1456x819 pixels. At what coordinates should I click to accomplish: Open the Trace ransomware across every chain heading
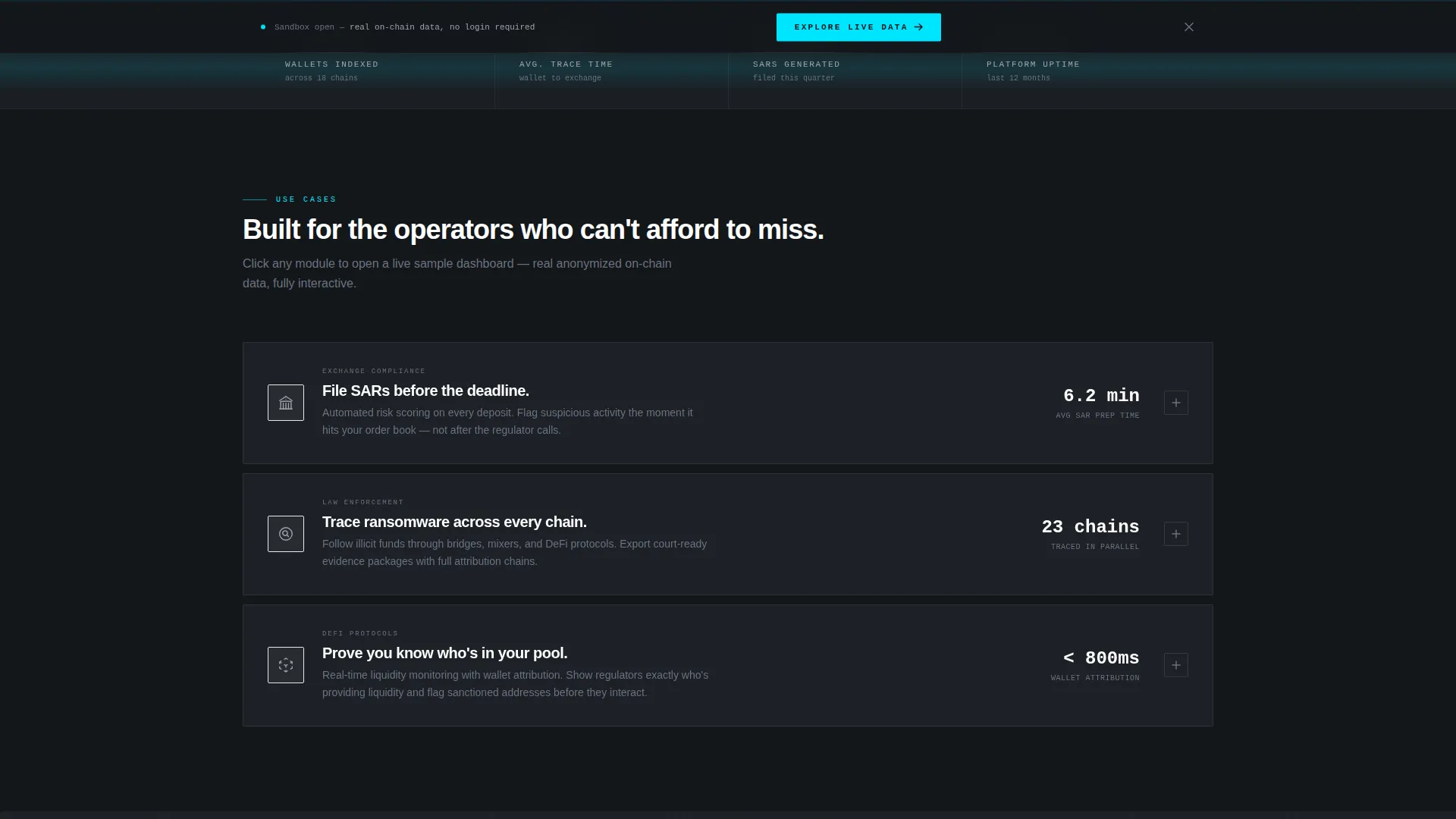454,522
